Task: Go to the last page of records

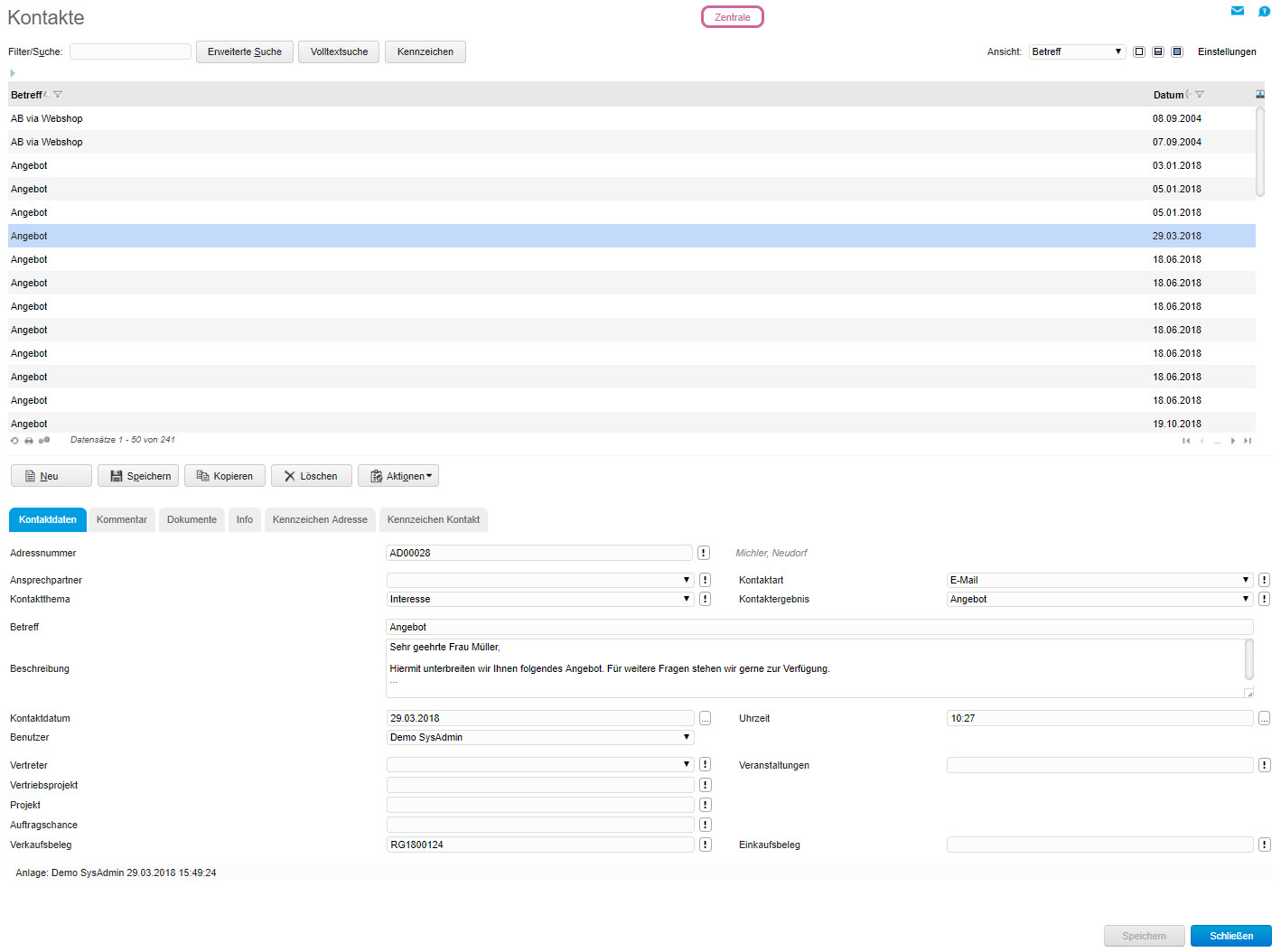Action: [x=1248, y=441]
